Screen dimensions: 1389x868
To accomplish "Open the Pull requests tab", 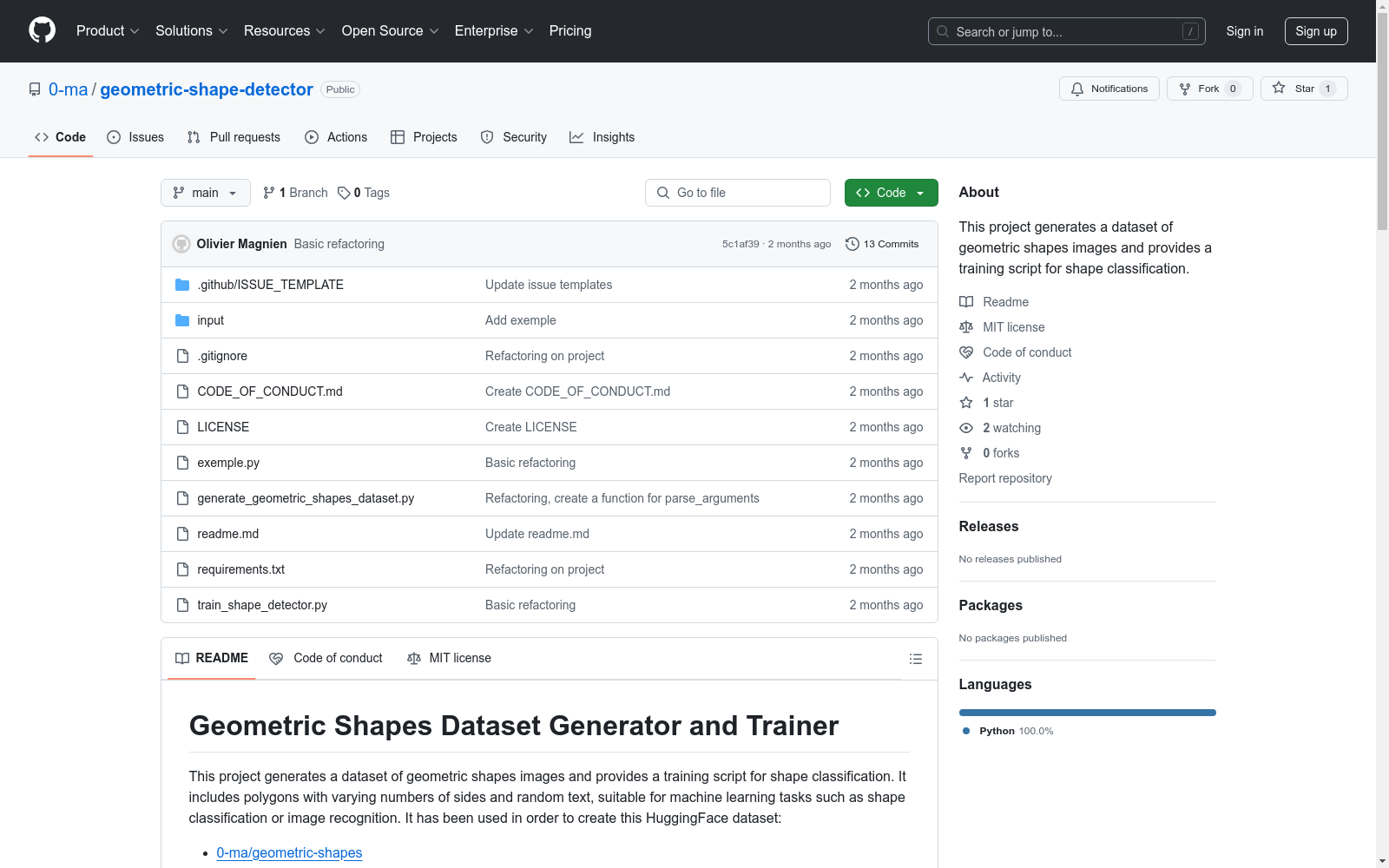I will 234,137.
